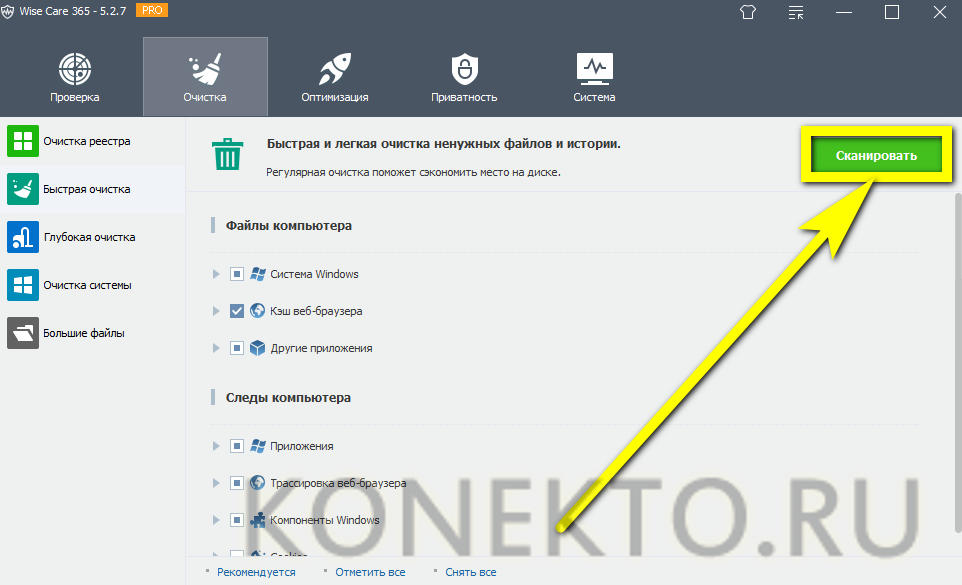Click the Быстрая очистка broom icon

coord(23,189)
